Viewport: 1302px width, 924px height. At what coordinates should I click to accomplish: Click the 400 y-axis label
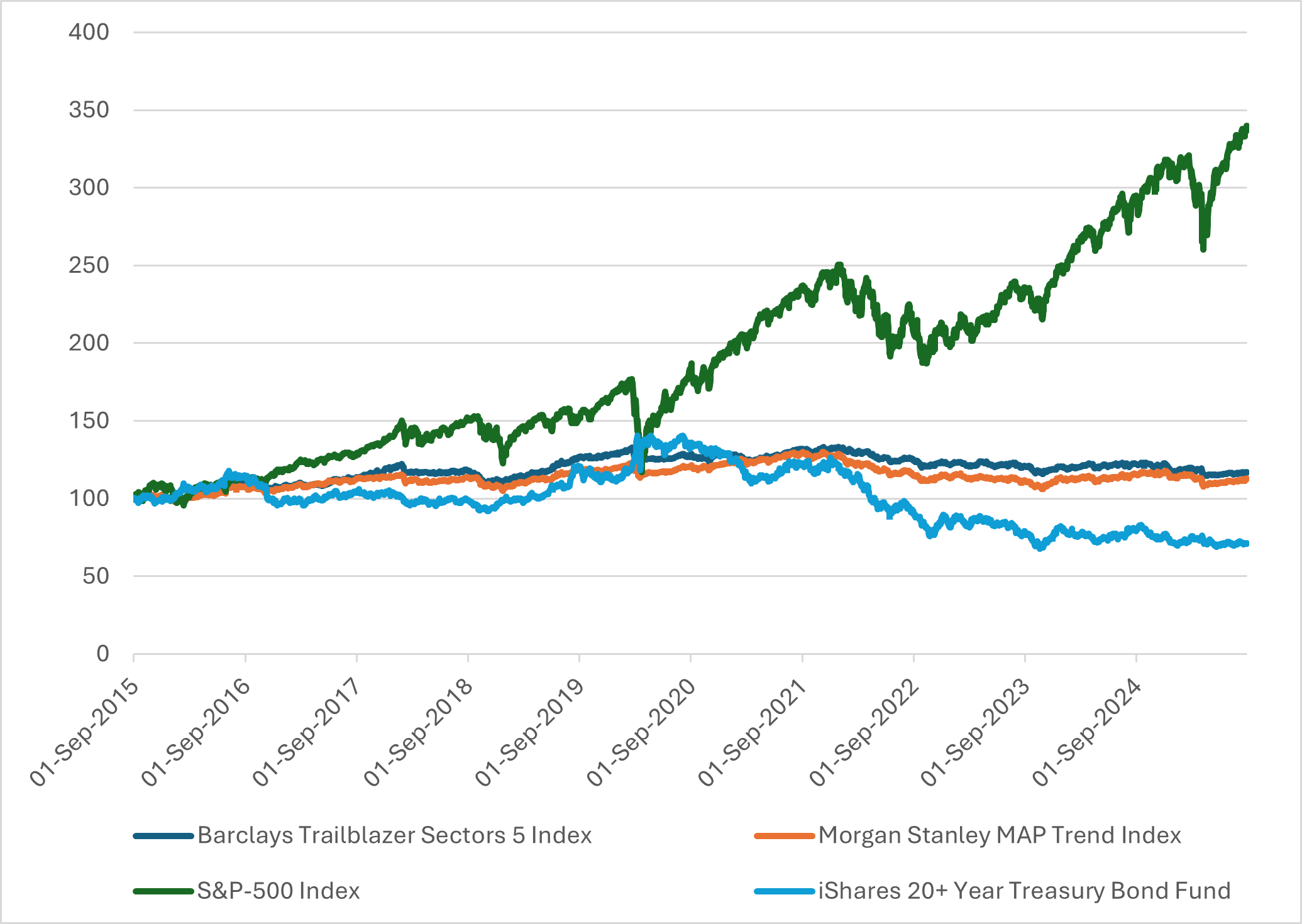pyautogui.click(x=89, y=32)
